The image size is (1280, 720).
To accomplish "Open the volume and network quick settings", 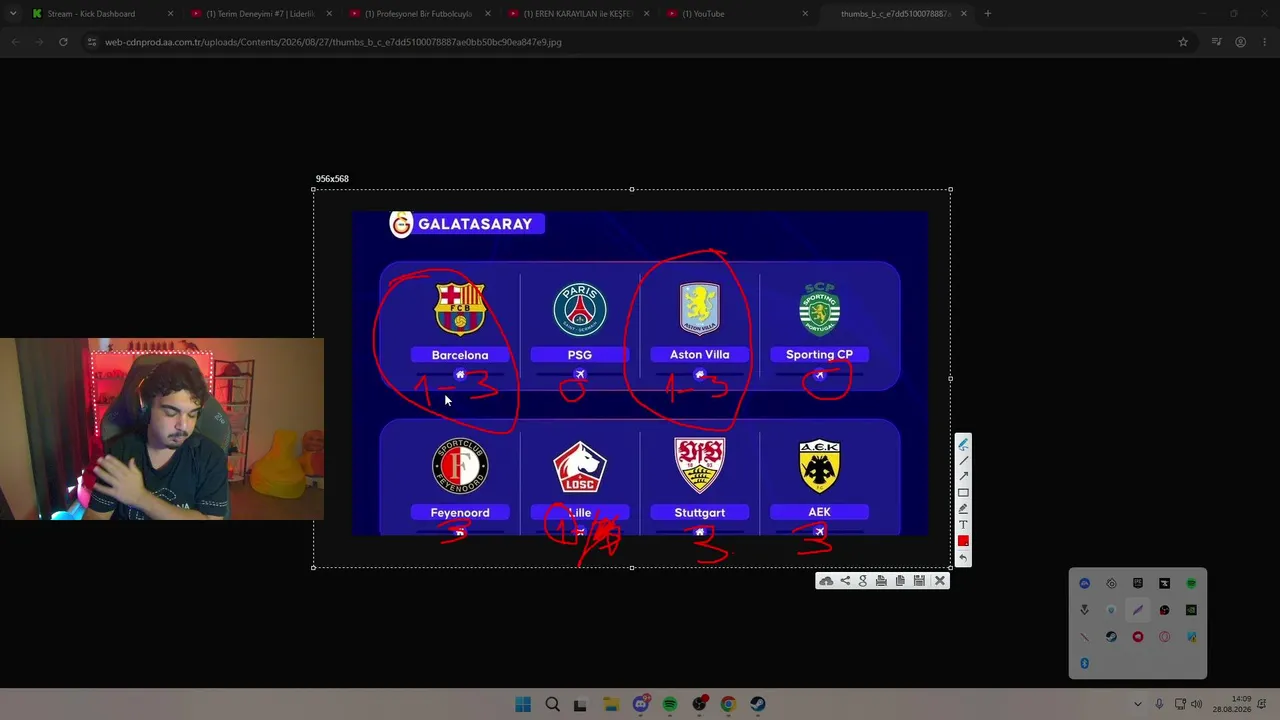I will point(1188,704).
